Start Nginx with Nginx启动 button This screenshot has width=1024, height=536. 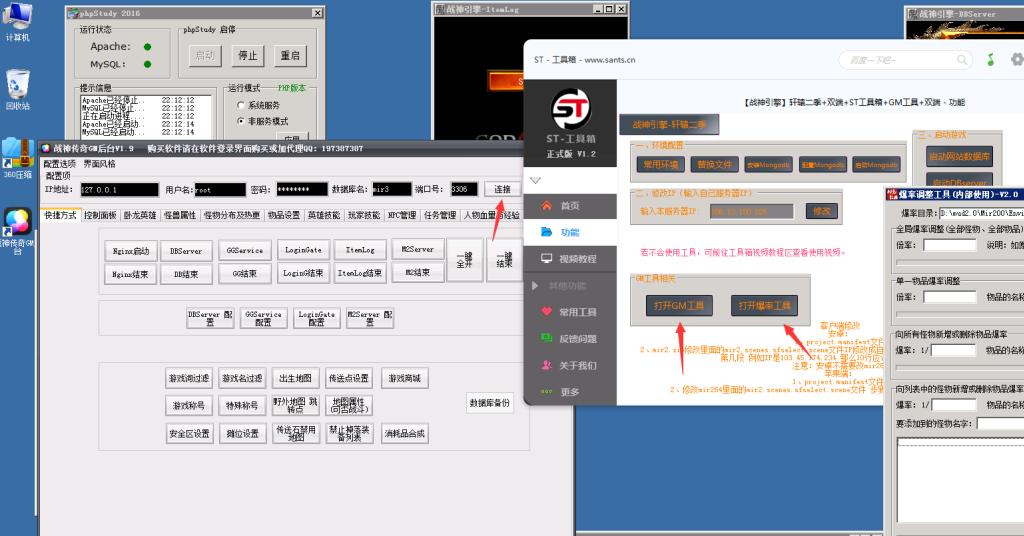(131, 251)
